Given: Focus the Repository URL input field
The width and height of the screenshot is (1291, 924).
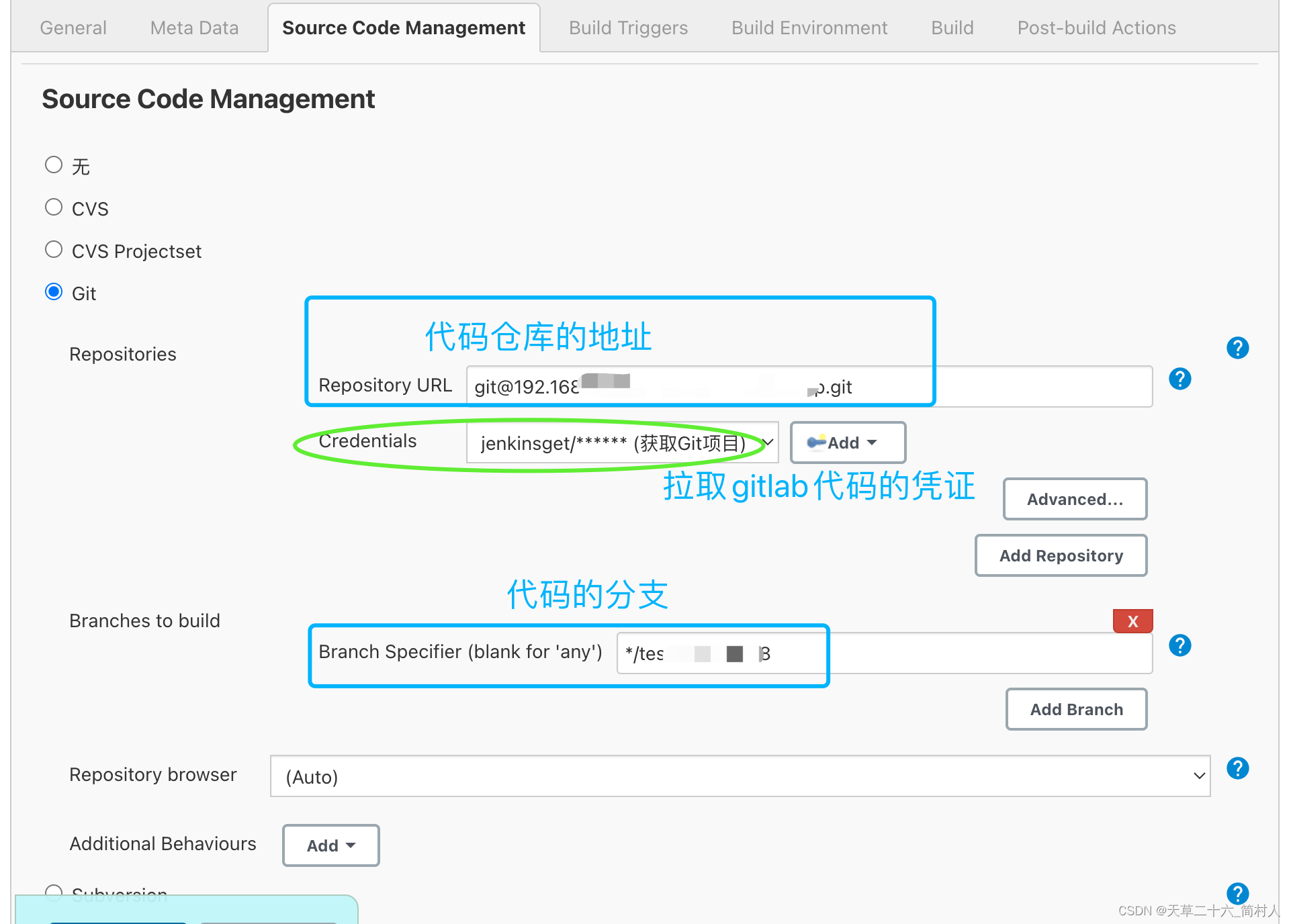Looking at the screenshot, I should pos(809,386).
